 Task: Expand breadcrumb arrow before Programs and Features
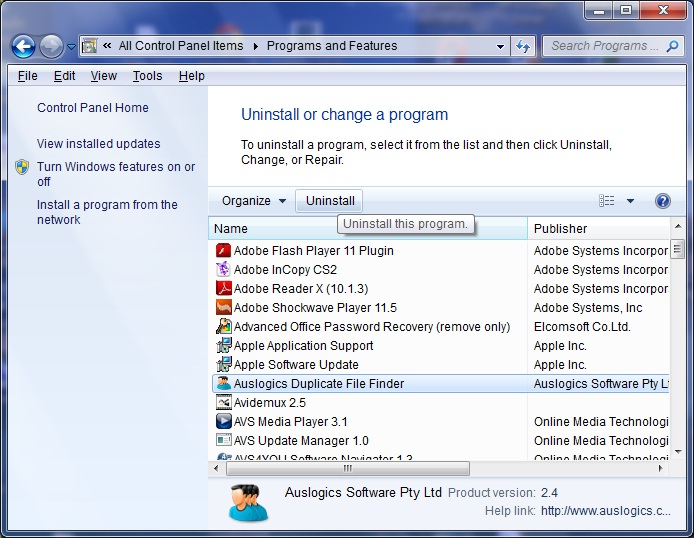point(255,46)
